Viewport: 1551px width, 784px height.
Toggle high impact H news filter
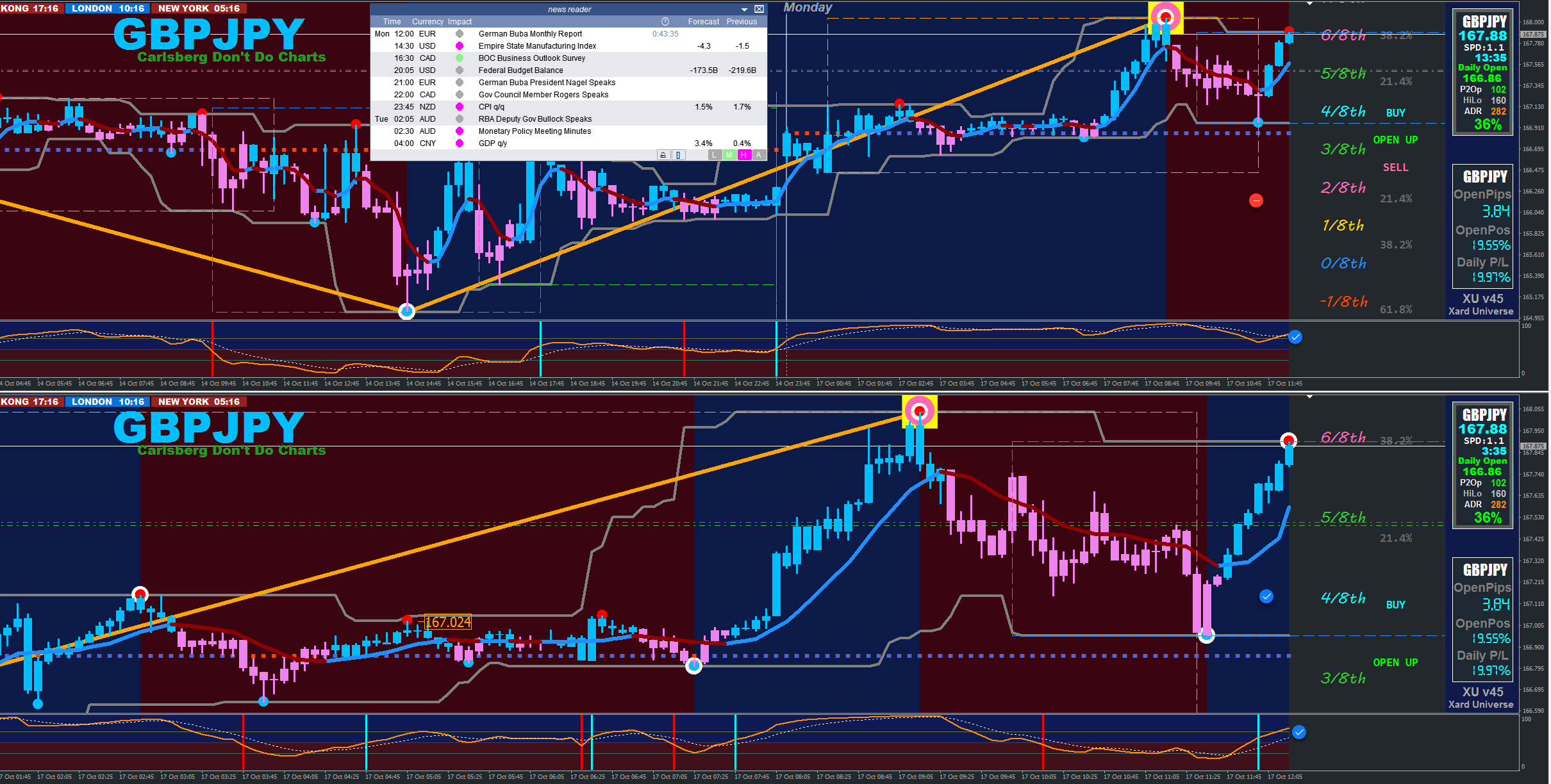(743, 155)
